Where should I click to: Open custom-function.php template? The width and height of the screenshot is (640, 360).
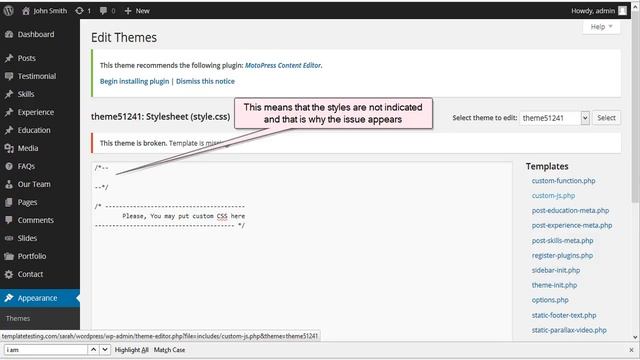[x=563, y=180]
